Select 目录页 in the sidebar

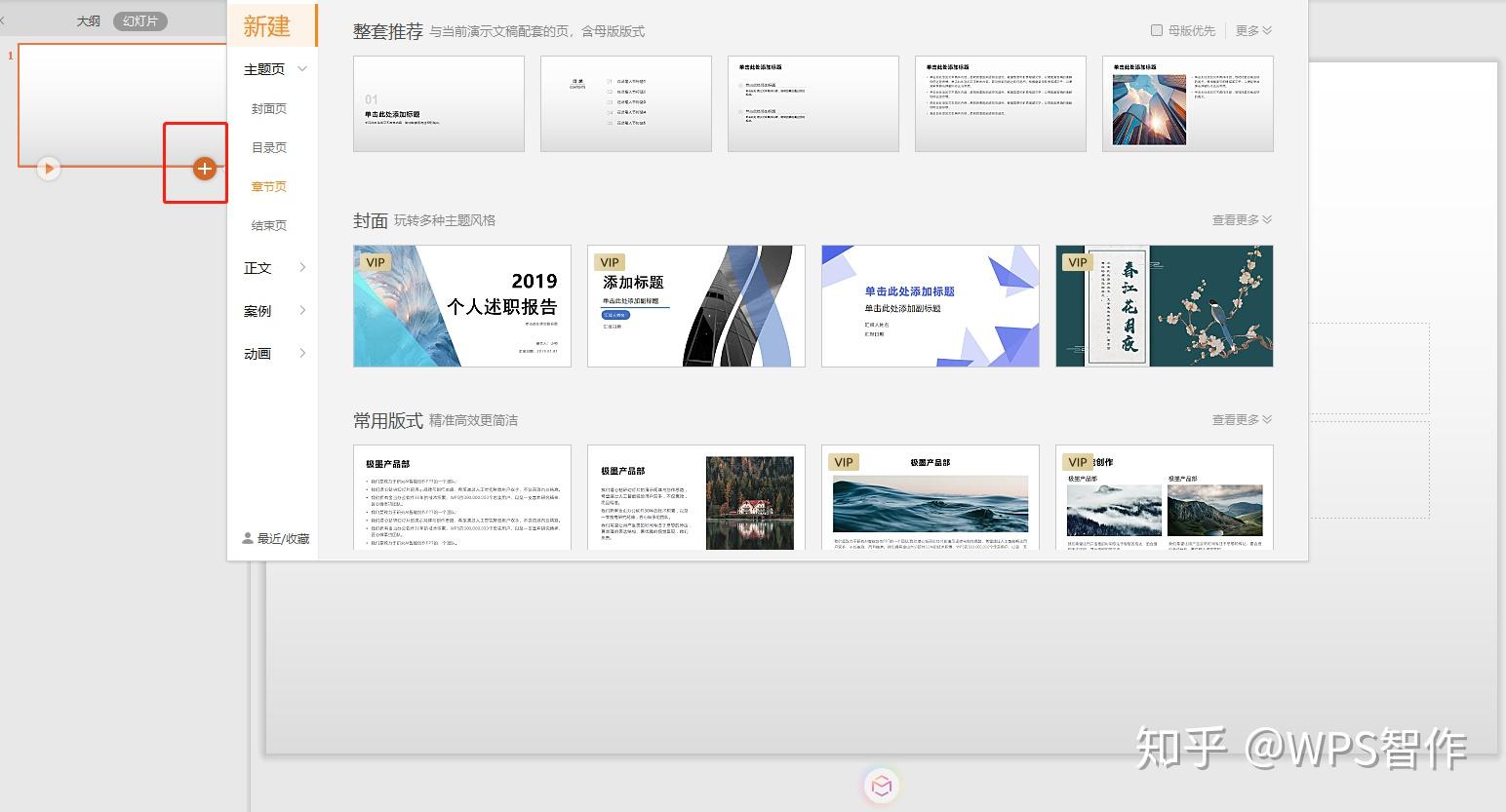tap(269, 148)
